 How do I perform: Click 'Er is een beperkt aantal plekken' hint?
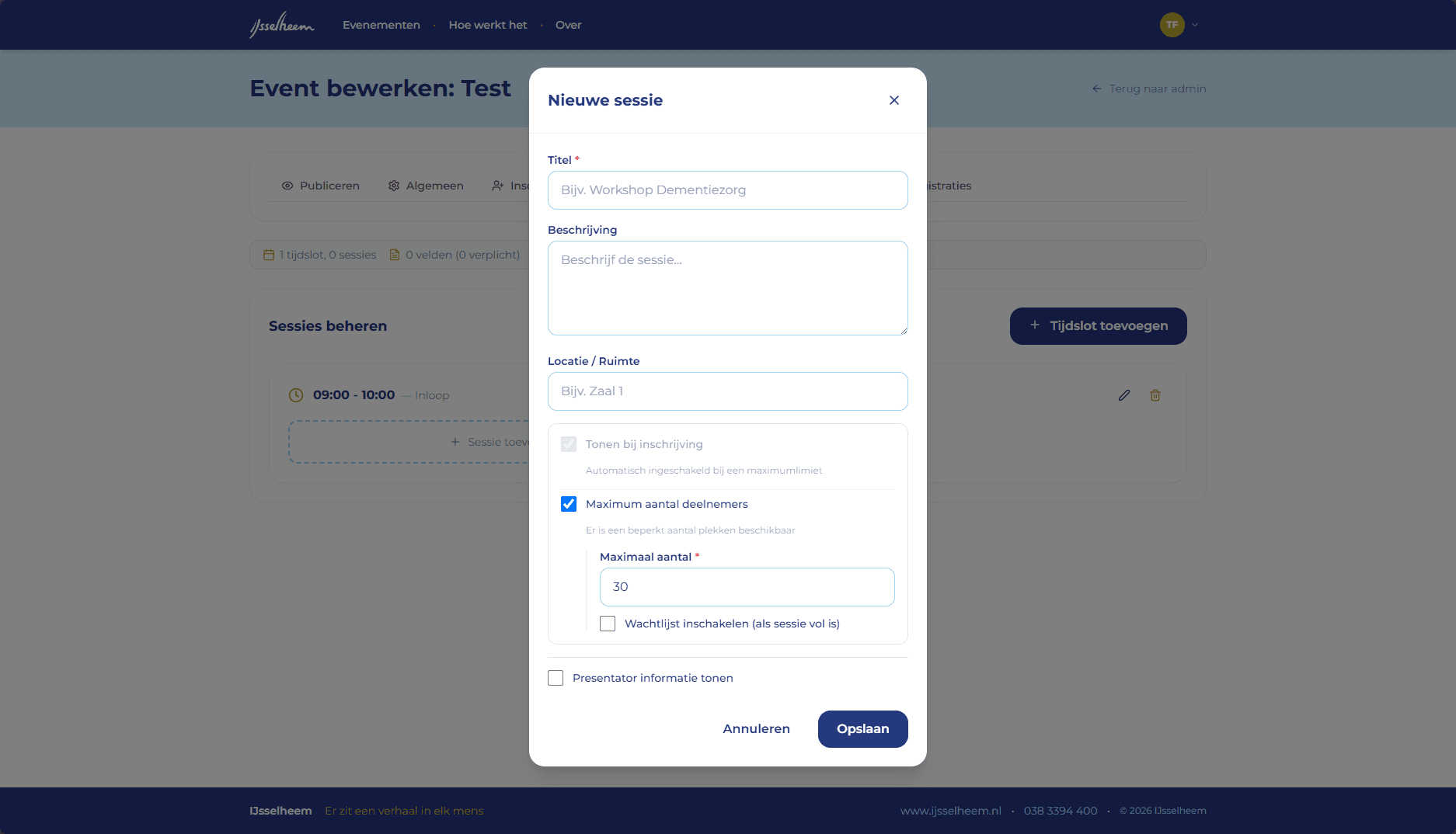tap(691, 530)
